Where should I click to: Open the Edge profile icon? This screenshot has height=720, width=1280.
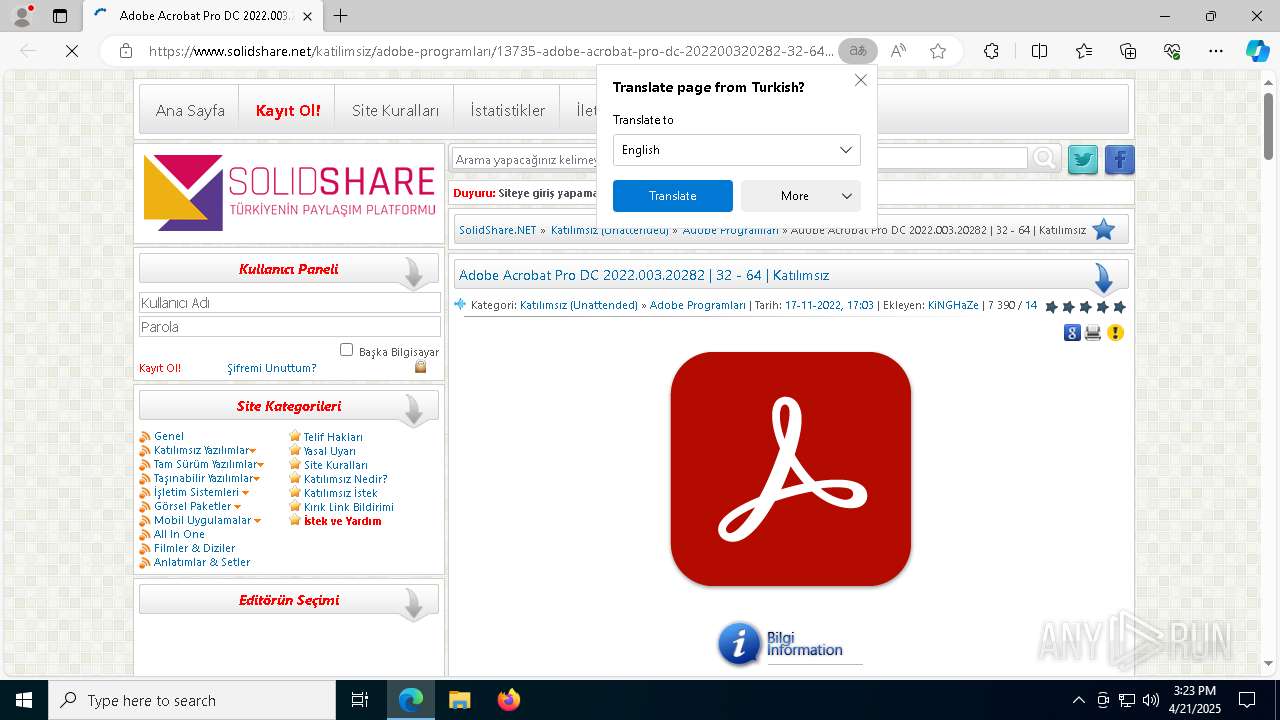21,16
